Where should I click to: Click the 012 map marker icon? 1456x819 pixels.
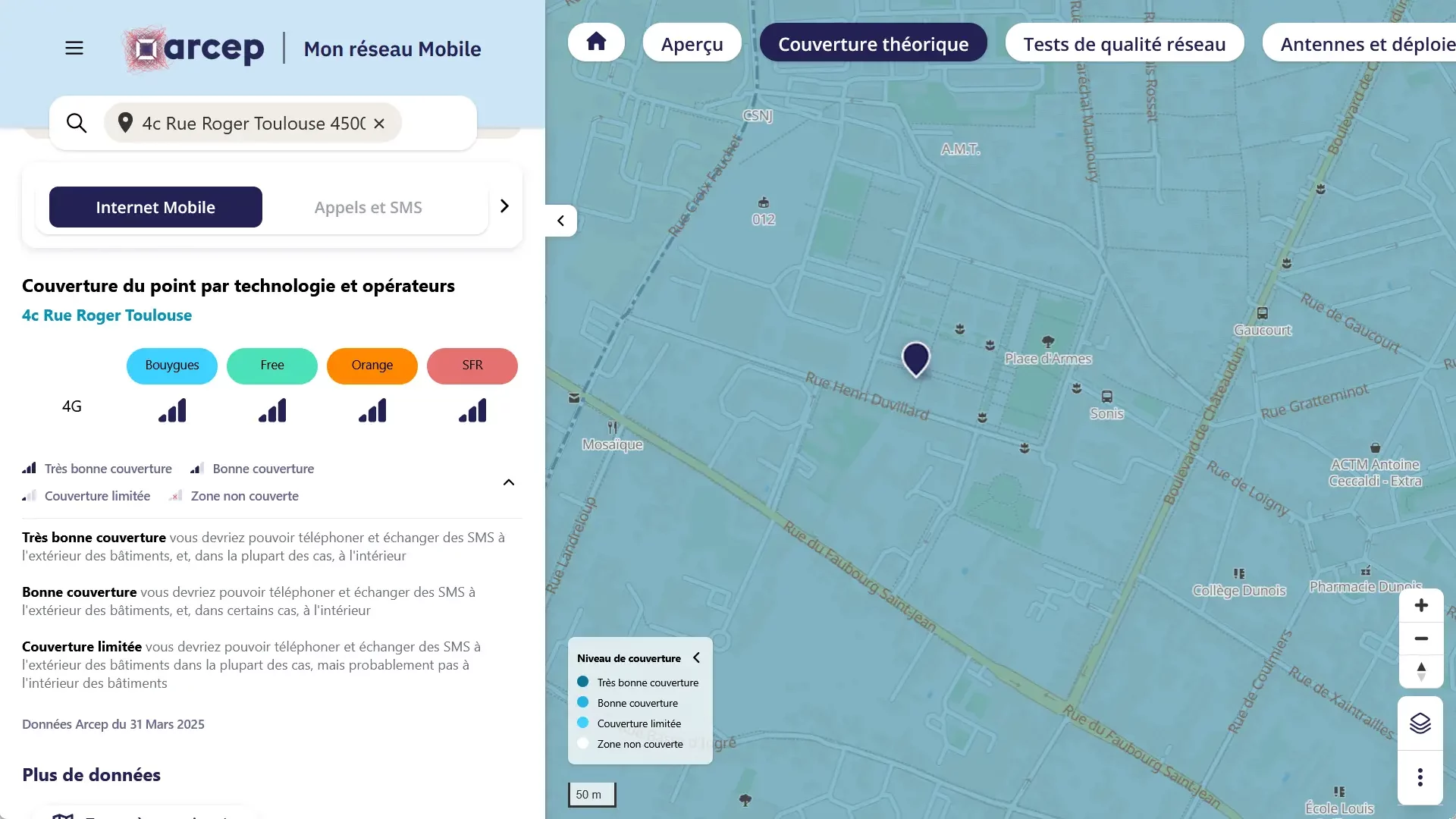point(764,202)
